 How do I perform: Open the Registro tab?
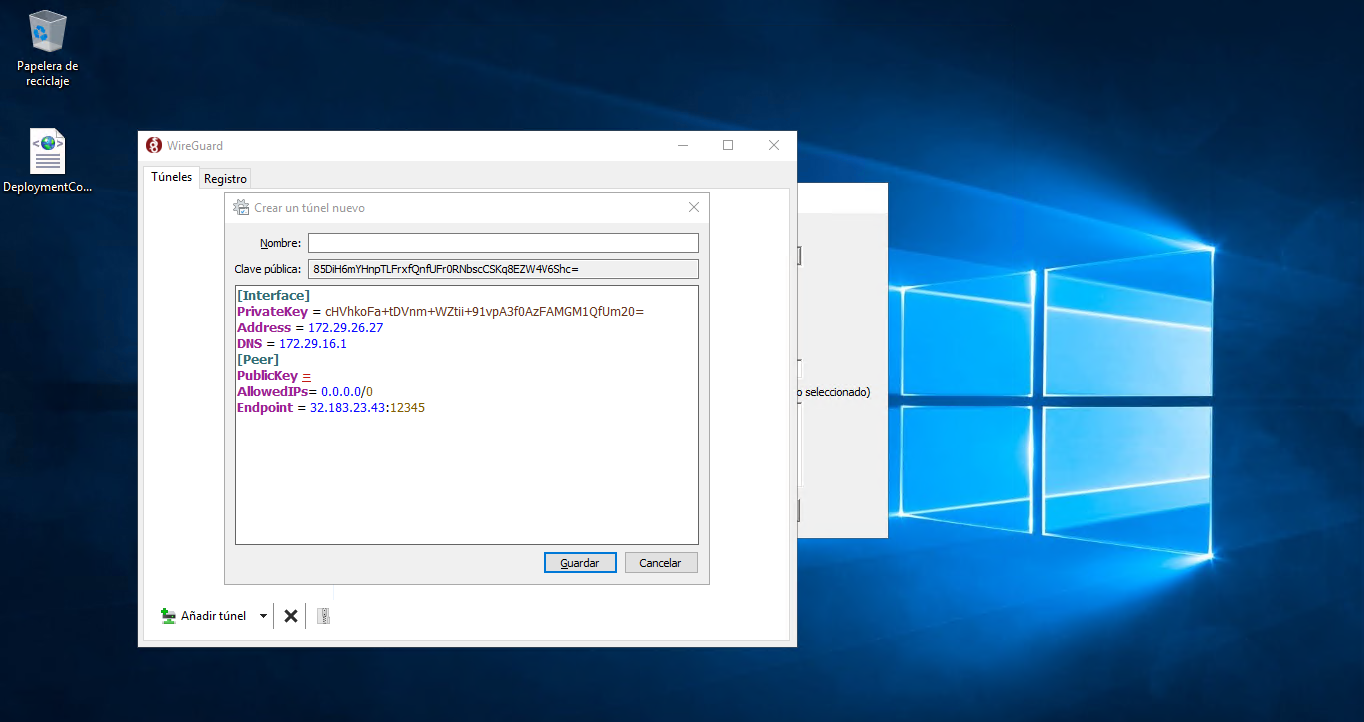tap(225, 179)
